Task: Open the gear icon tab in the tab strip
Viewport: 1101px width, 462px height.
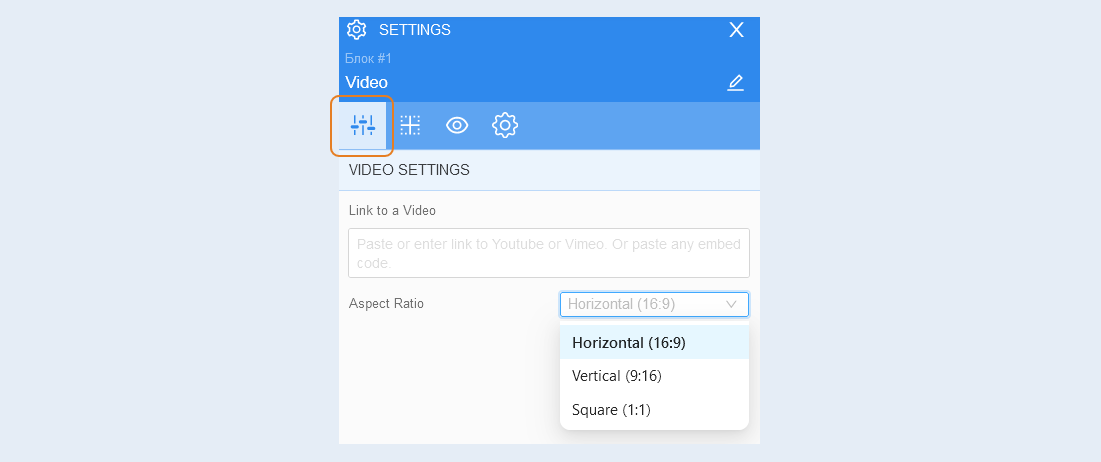Action: point(505,126)
